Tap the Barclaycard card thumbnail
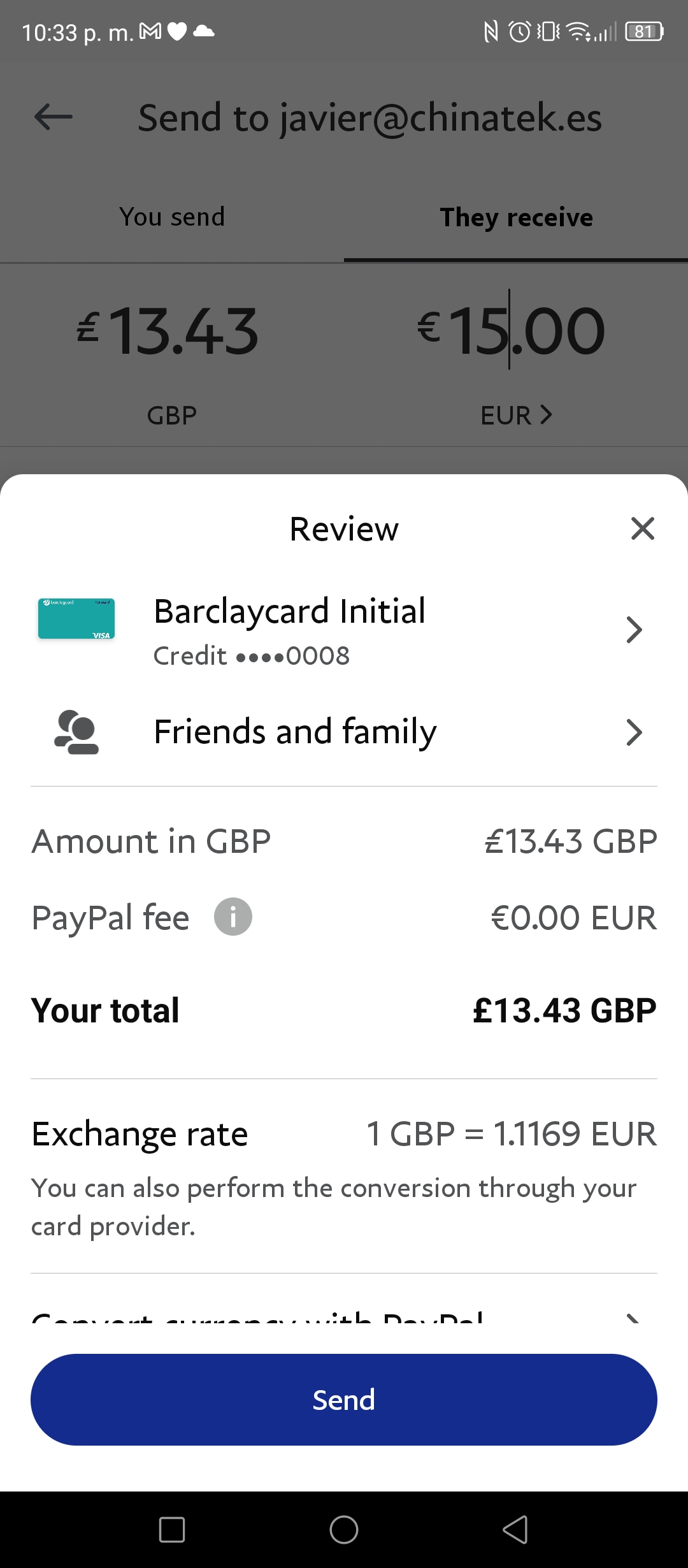 click(76, 618)
